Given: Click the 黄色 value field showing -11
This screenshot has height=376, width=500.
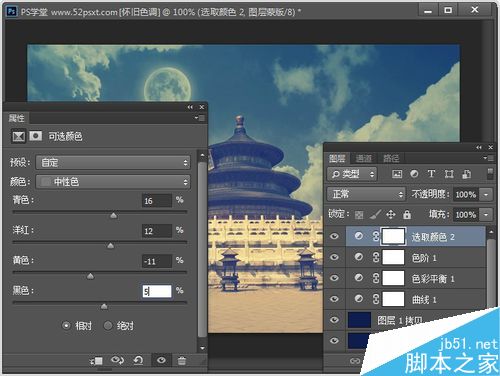Looking at the screenshot, I should click(157, 261).
